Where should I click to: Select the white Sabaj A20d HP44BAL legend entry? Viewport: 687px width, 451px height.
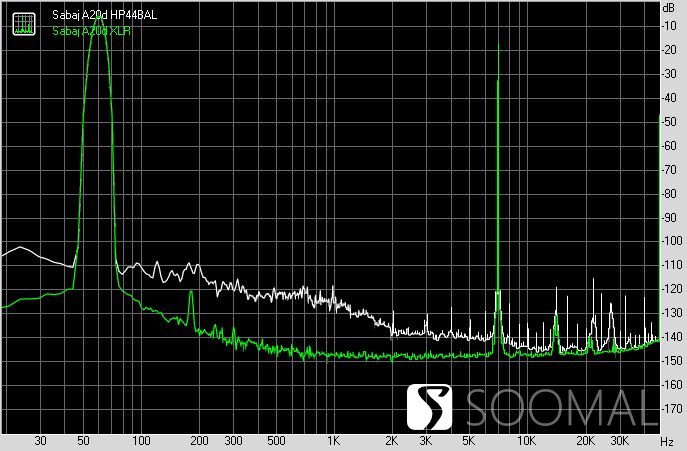pyautogui.click(x=104, y=15)
